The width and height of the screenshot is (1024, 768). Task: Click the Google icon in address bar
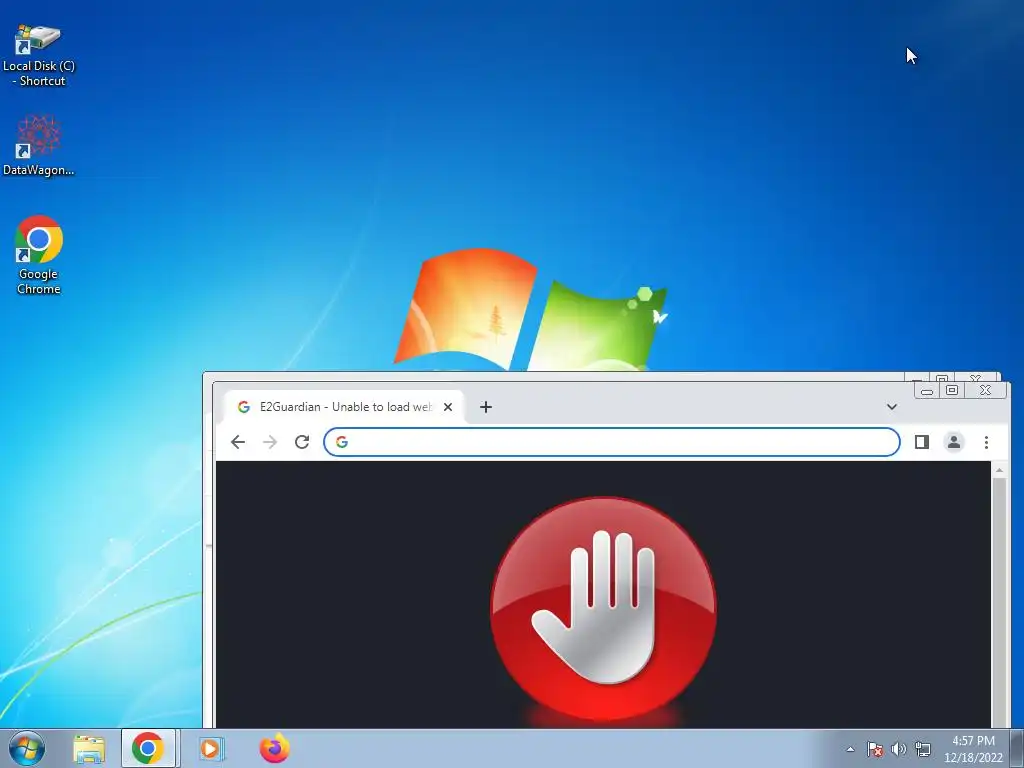tap(342, 442)
